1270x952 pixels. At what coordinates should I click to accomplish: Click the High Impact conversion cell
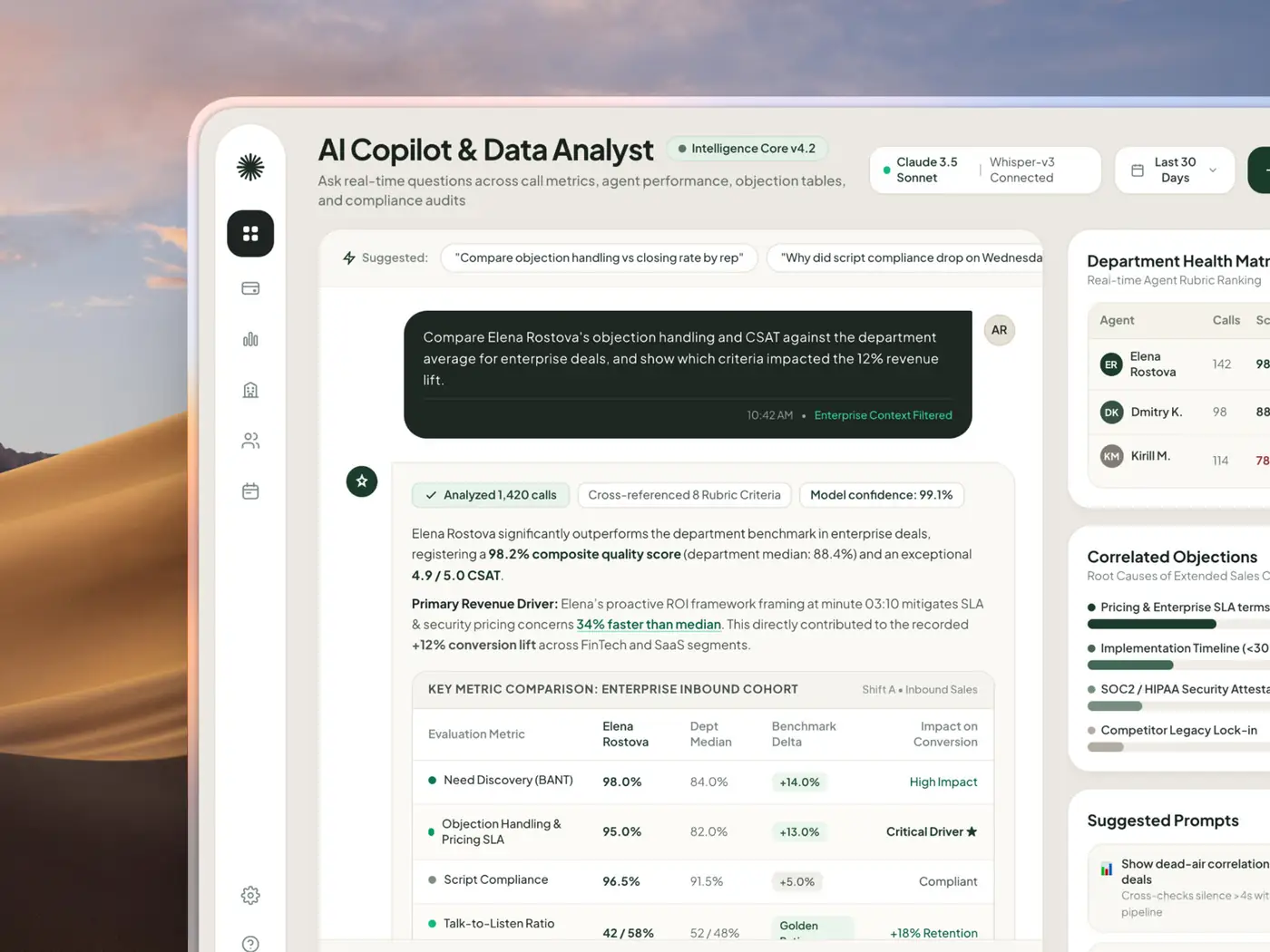click(x=943, y=782)
